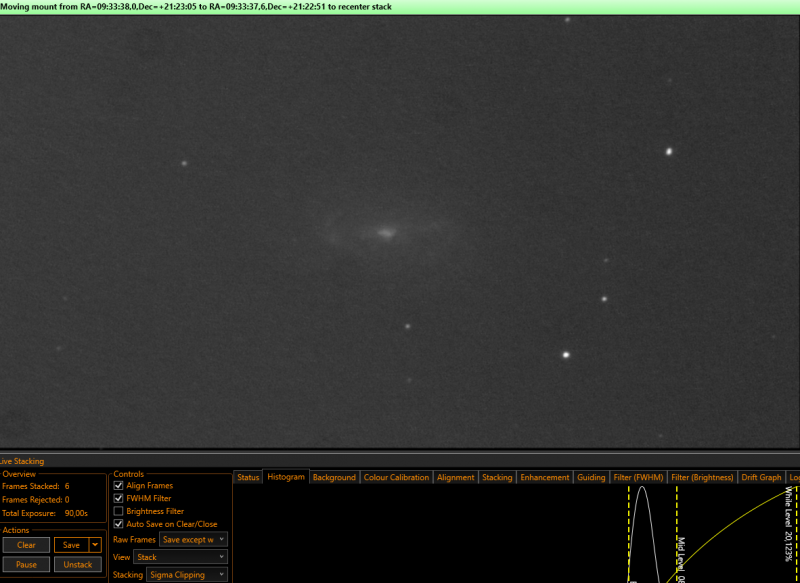Disable the FWHM Filter checkbox

coord(118,498)
